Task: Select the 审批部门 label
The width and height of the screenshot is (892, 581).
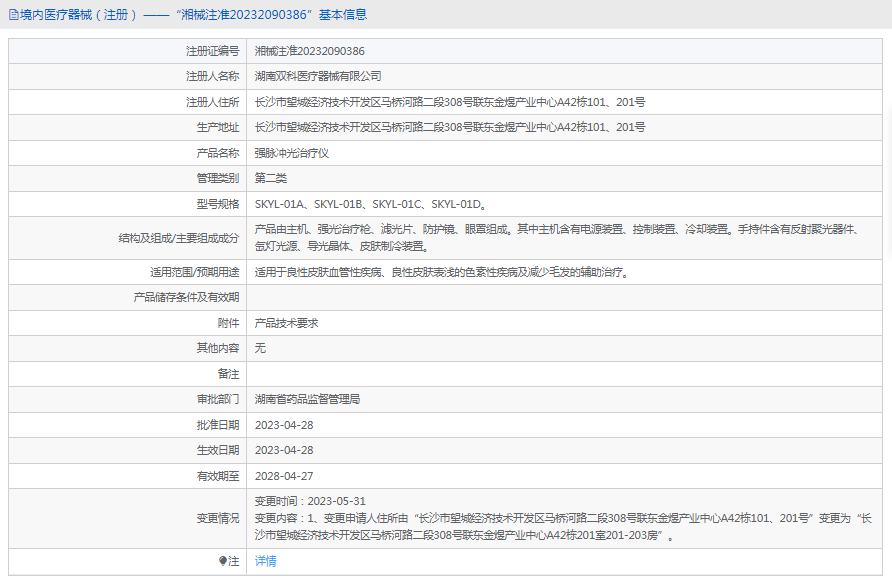Action: pos(218,399)
